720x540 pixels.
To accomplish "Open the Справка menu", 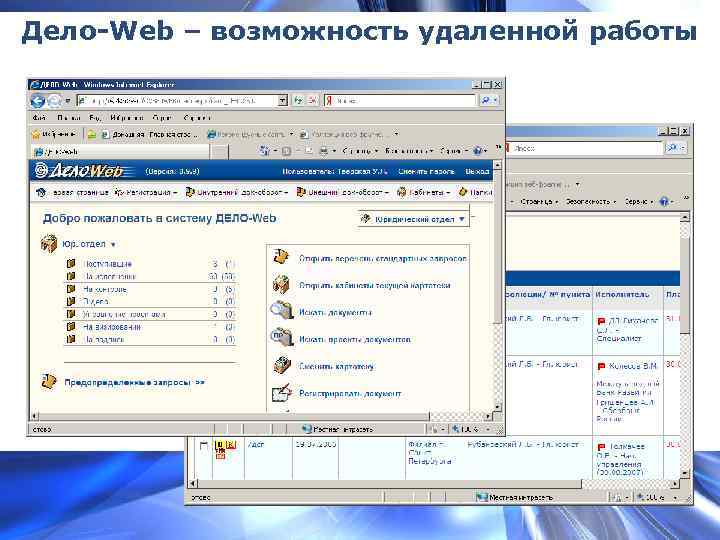I will (197, 118).
